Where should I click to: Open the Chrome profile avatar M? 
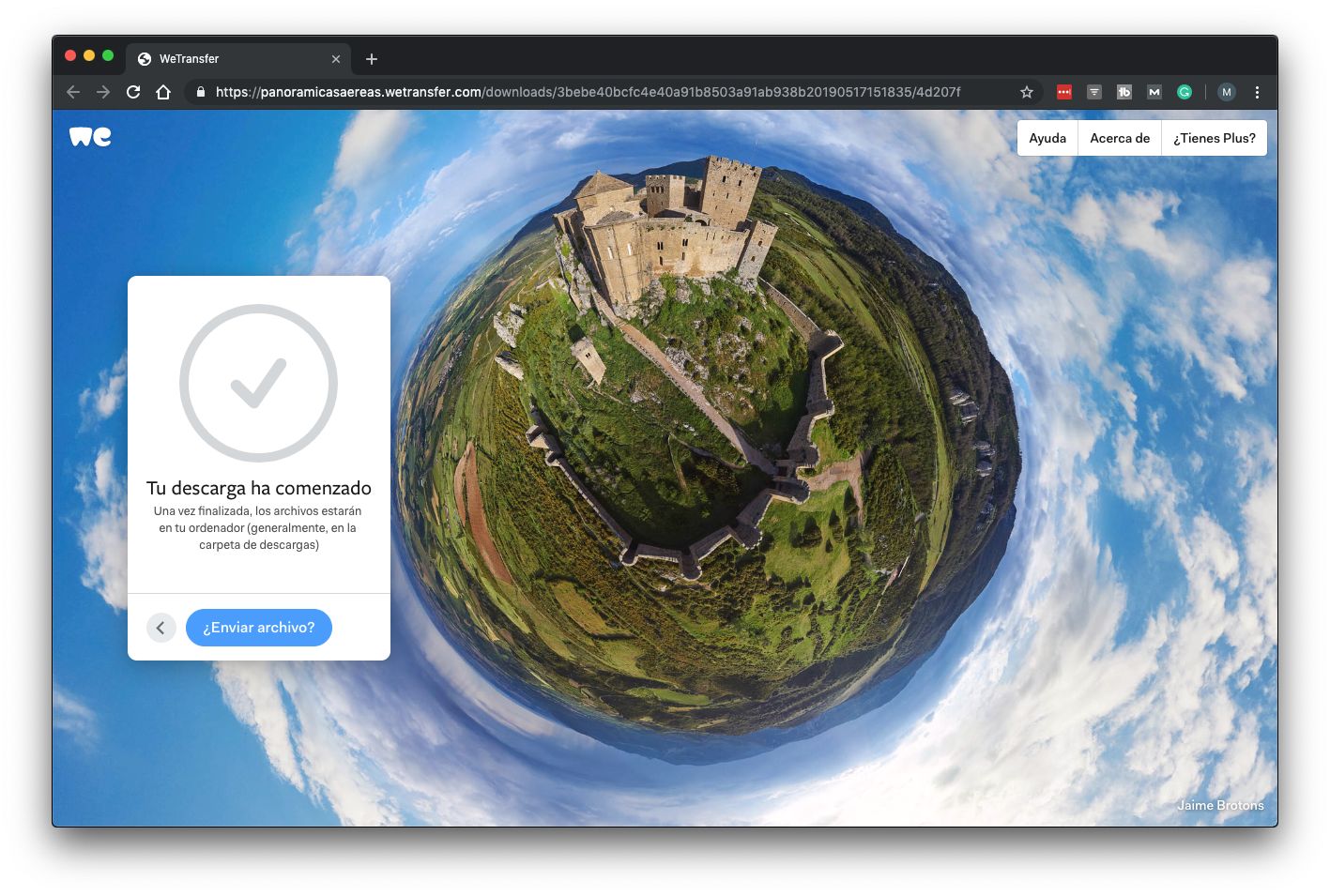pos(1227,92)
